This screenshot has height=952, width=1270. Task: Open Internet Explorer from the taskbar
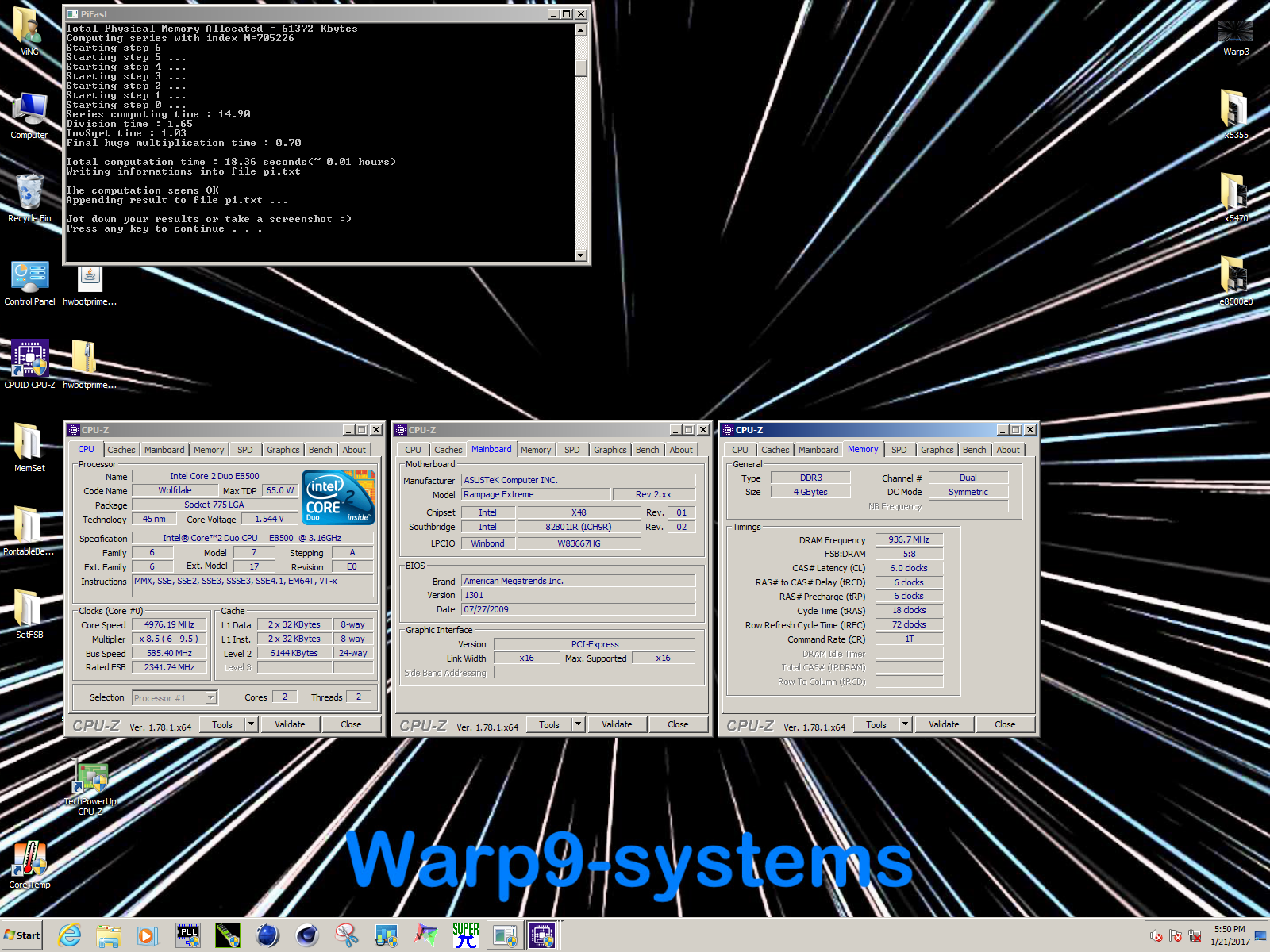click(x=70, y=936)
